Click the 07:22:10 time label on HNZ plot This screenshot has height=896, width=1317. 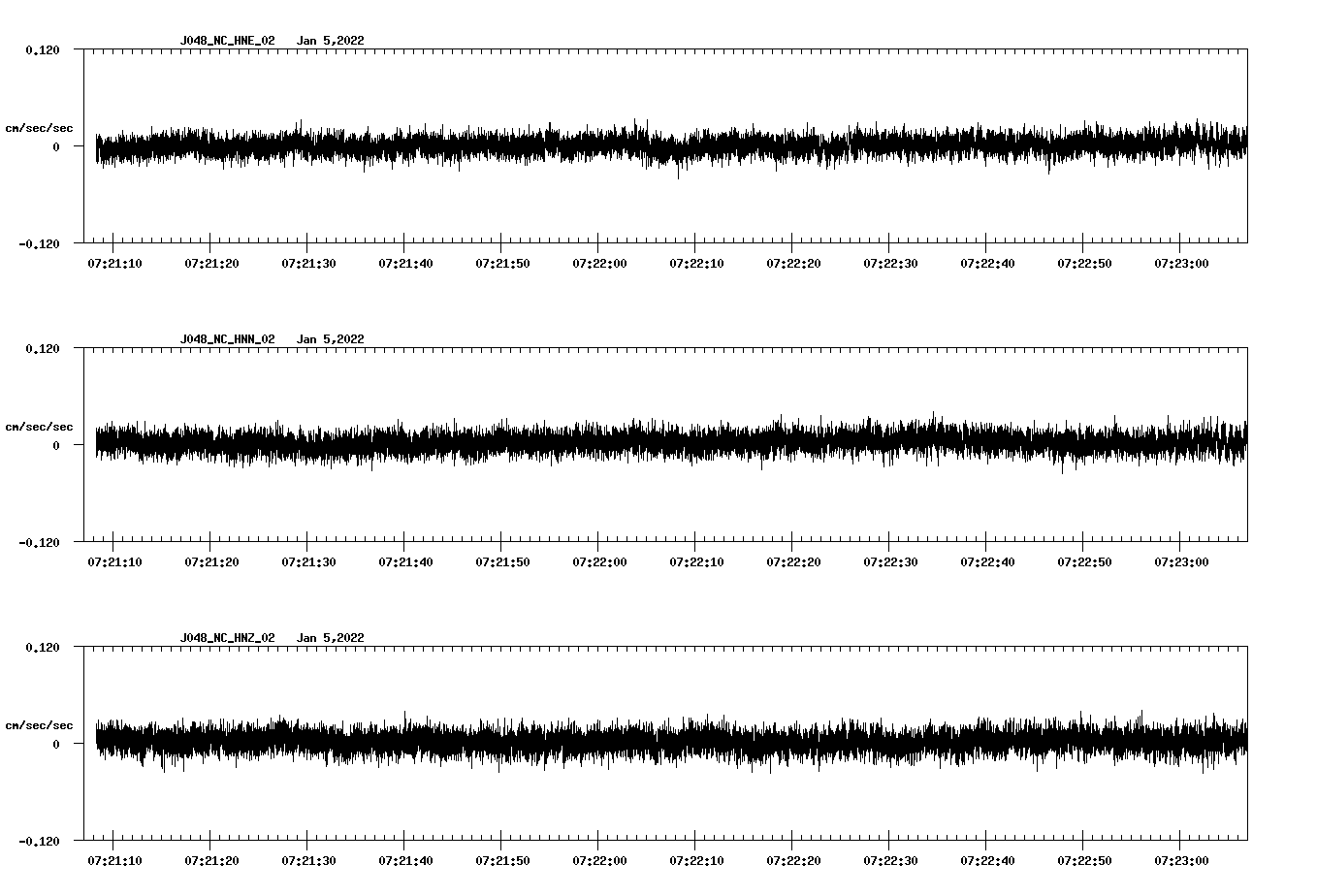click(696, 860)
